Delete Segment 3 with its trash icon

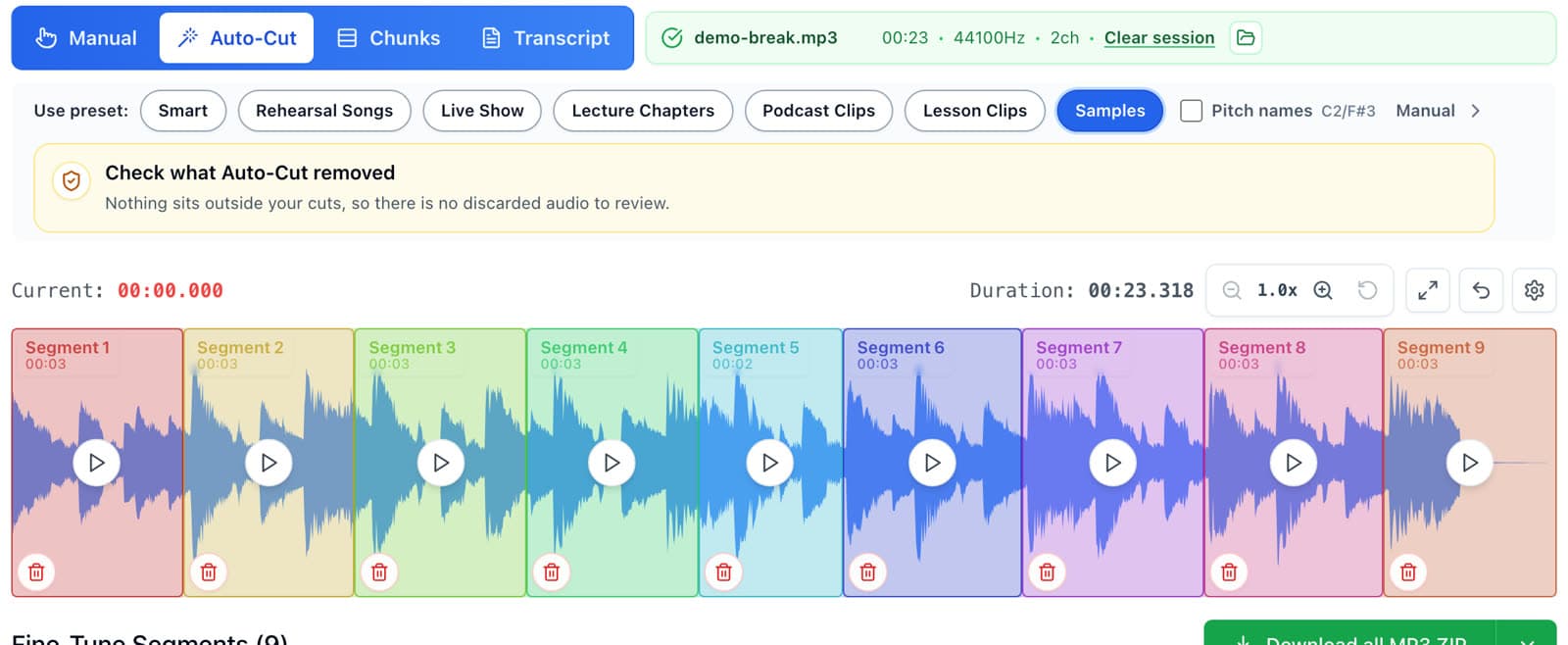click(x=380, y=571)
